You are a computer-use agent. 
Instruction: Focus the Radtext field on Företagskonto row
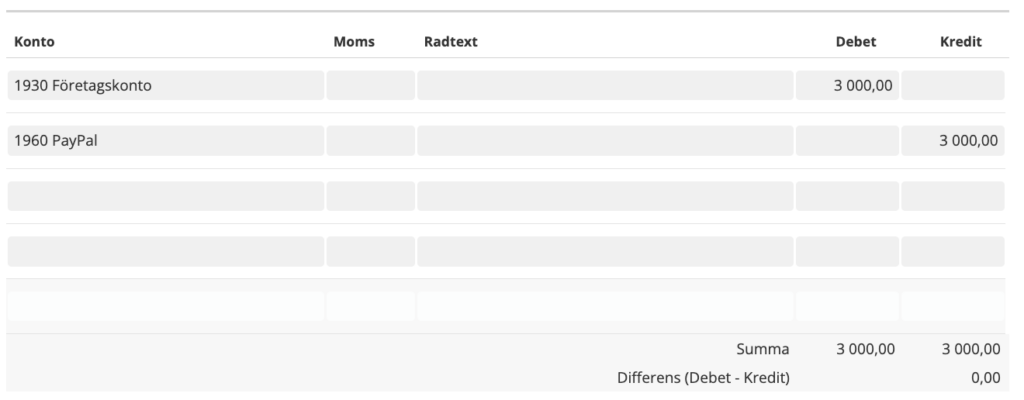[x=605, y=86]
